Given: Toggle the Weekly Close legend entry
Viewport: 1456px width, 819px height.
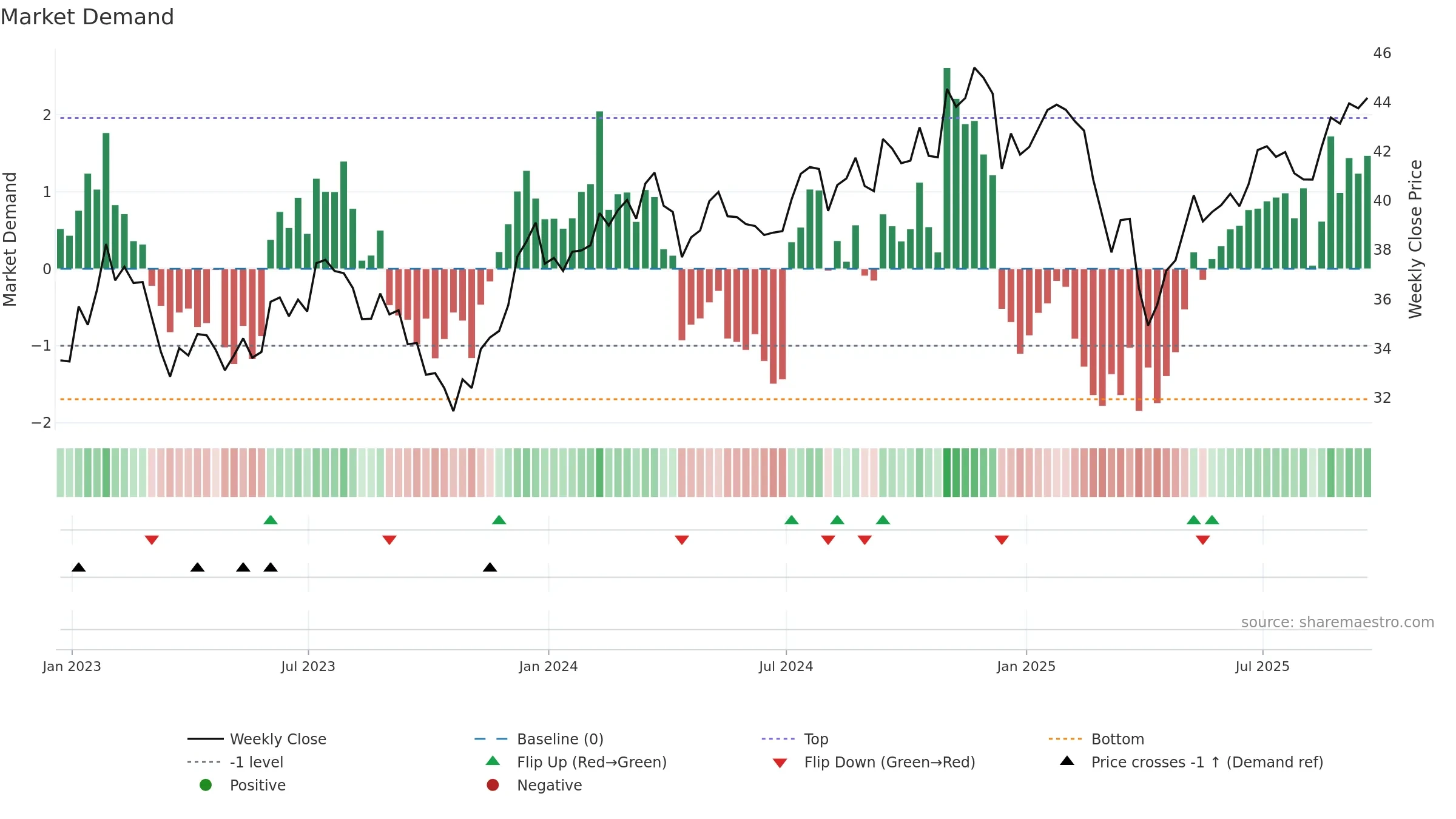Looking at the screenshot, I should [x=257, y=739].
